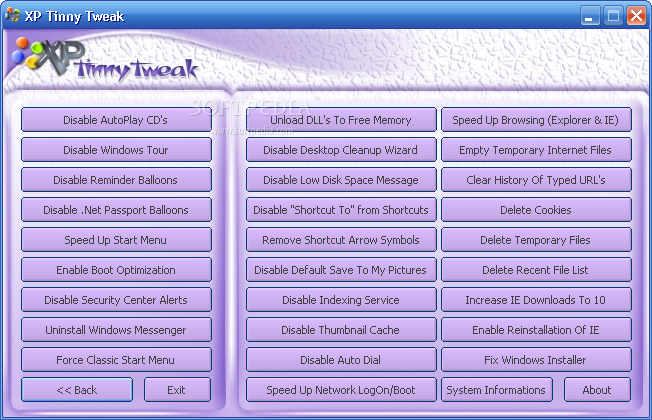Click the Disable AutoPlay CD's button
This screenshot has height=420, width=652.
pyautogui.click(x=116, y=120)
